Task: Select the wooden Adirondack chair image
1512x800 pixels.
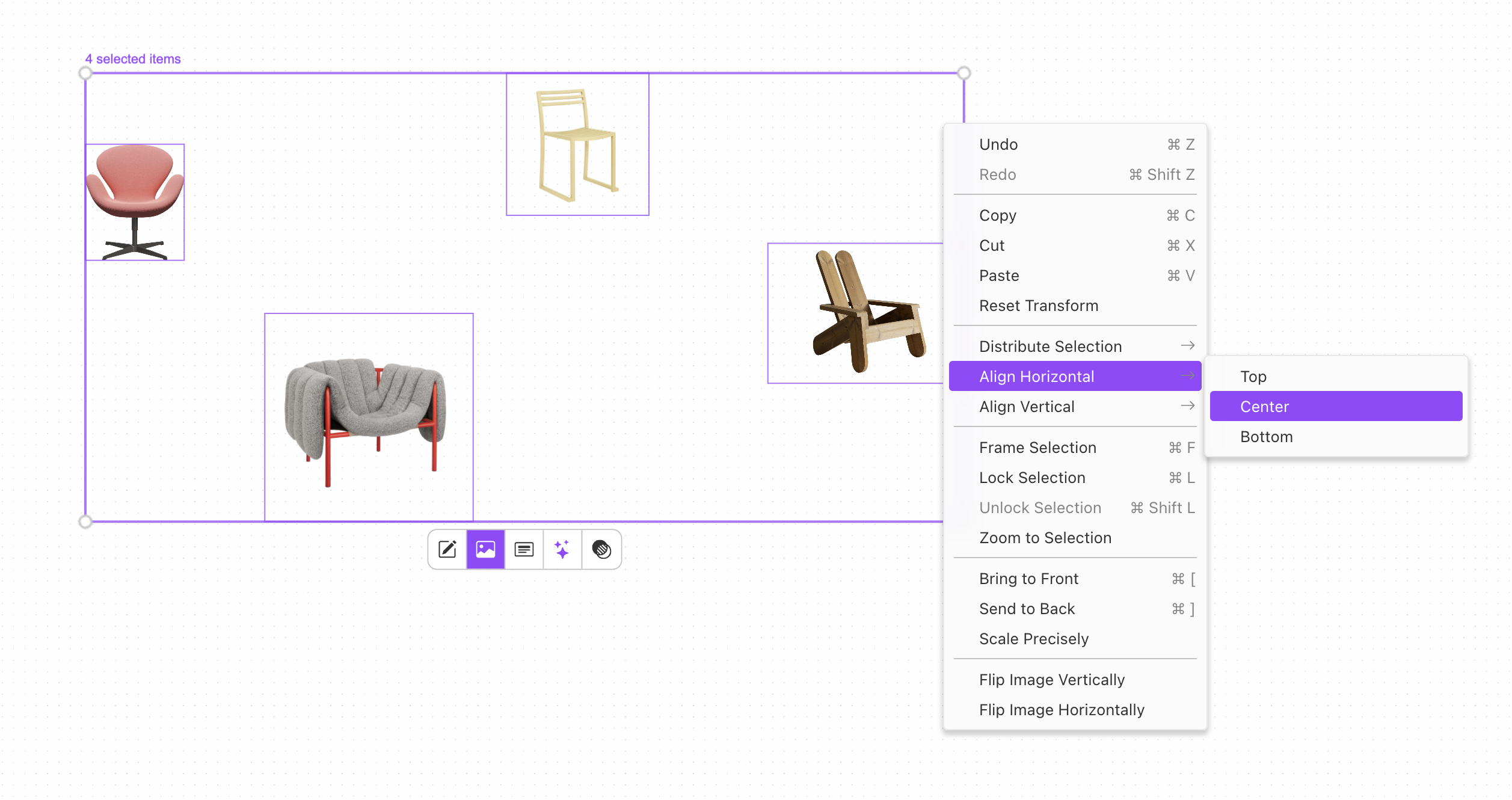Action: click(855, 313)
